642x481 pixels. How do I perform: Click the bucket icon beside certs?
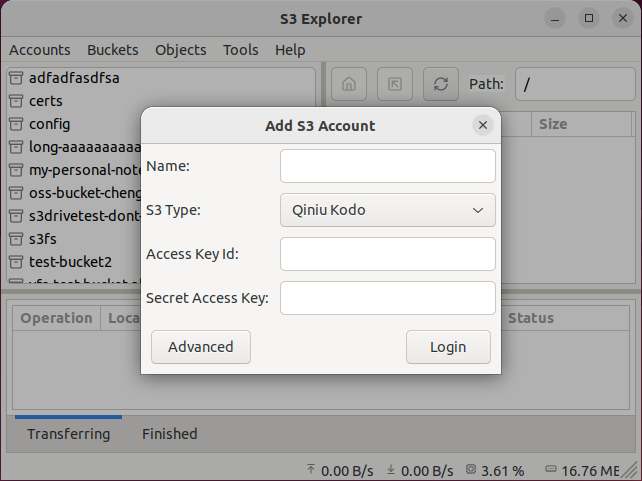[16, 101]
